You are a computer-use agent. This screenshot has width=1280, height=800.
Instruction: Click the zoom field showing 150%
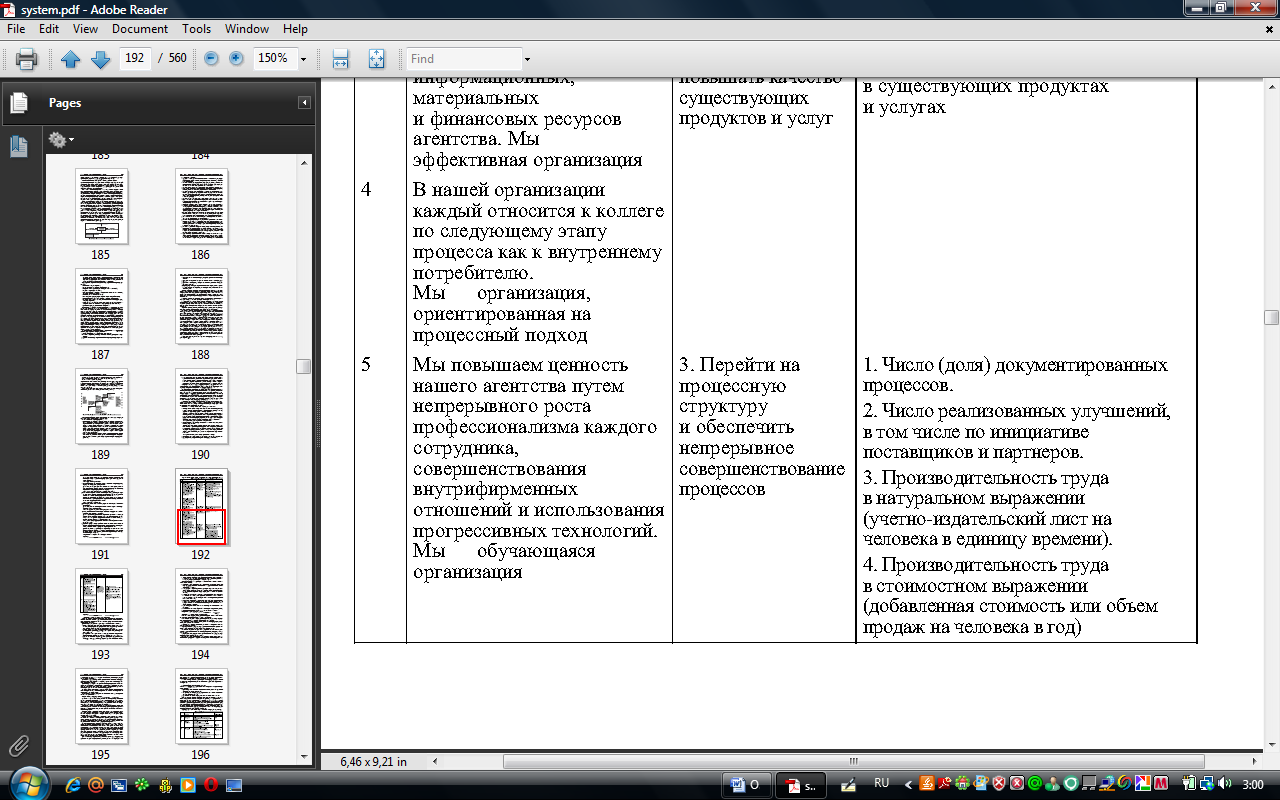(274, 58)
